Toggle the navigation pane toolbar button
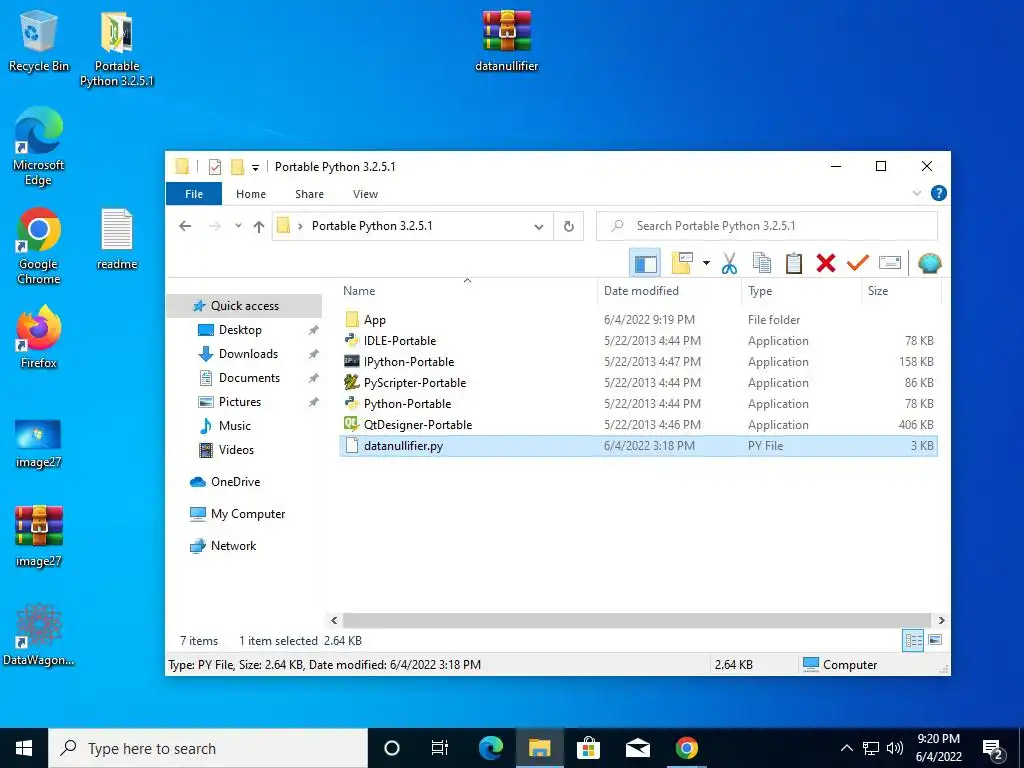This screenshot has width=1024, height=768. pos(645,263)
